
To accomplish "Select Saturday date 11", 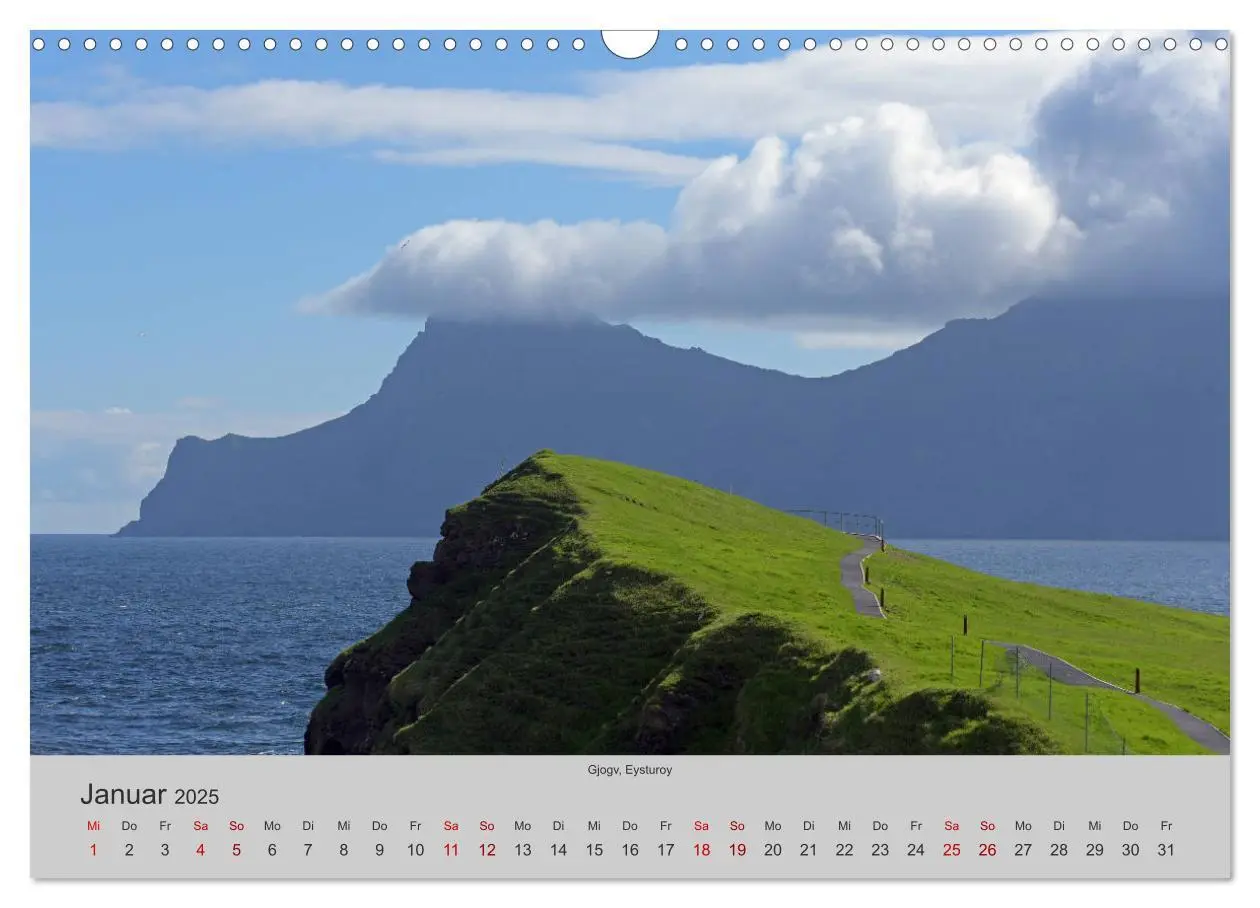I will (x=451, y=850).
